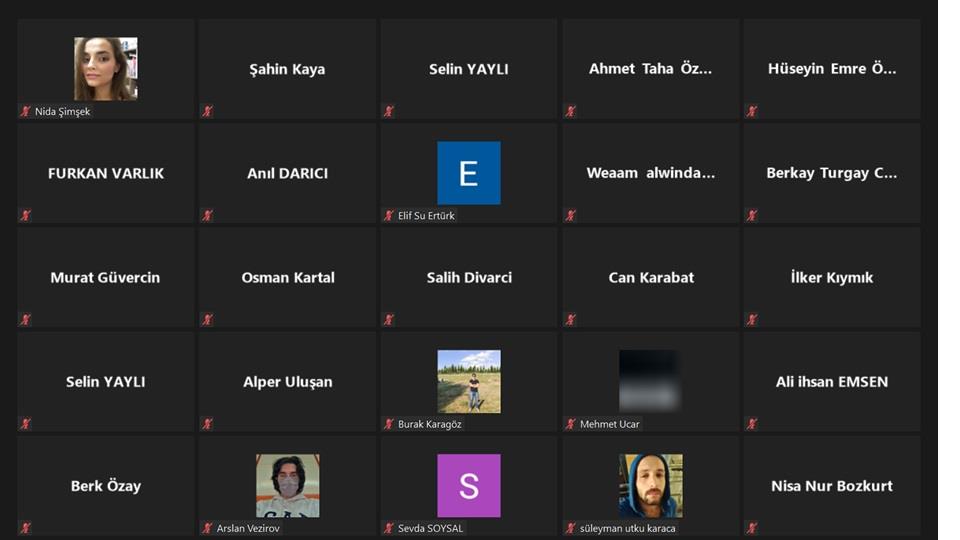Click muted mic icon in FURKAN VARLIK tile
960x540 pixels.
tap(26, 216)
